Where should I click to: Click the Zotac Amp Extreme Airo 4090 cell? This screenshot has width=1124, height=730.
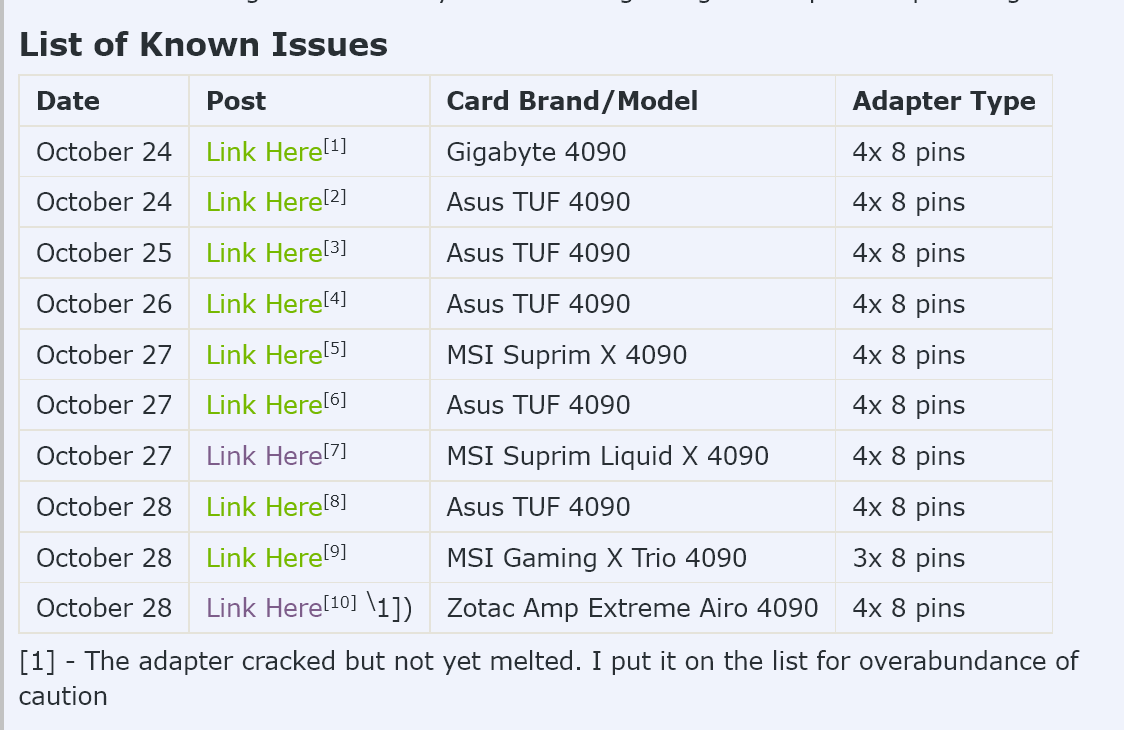[x=632, y=609]
